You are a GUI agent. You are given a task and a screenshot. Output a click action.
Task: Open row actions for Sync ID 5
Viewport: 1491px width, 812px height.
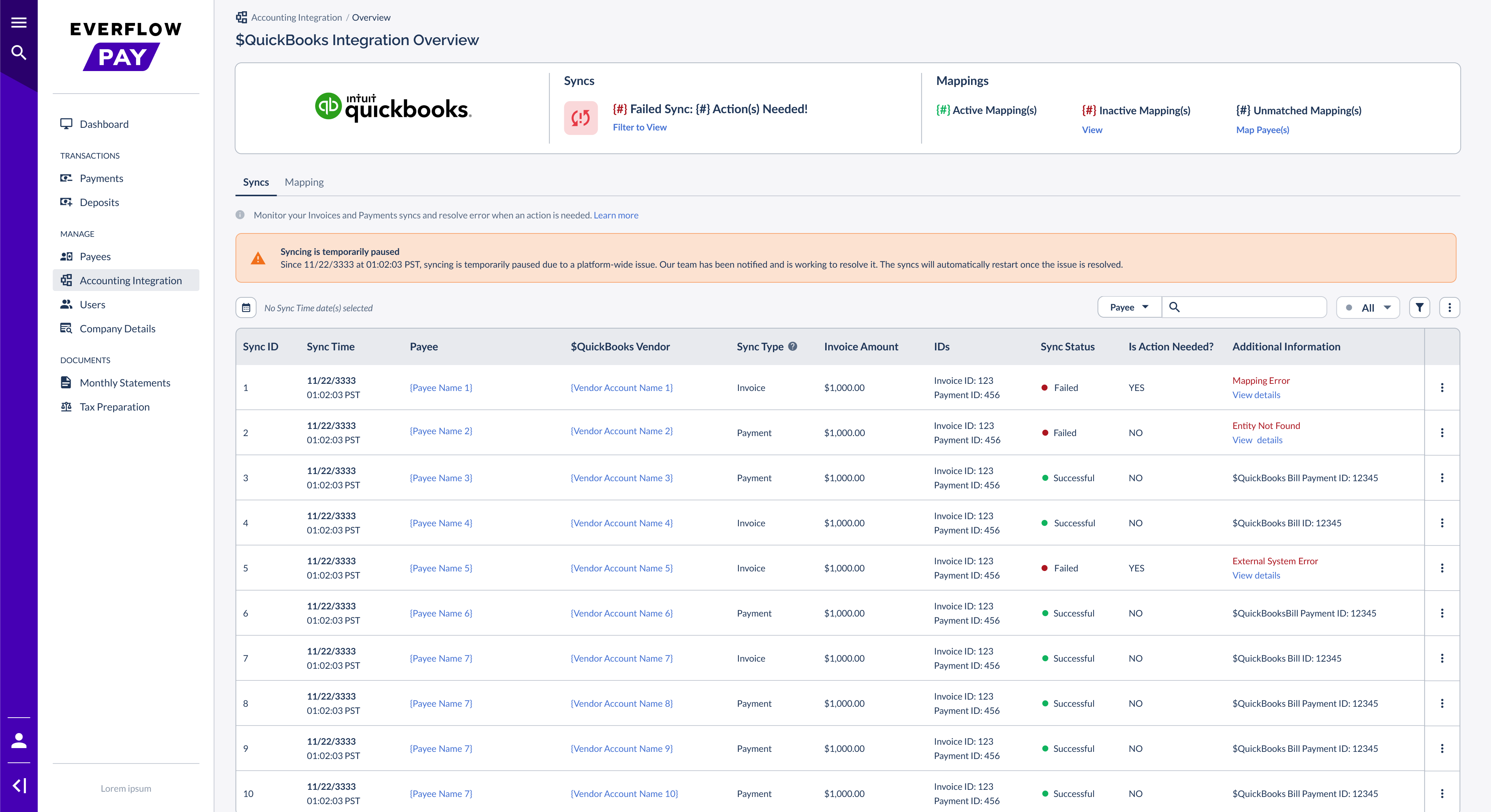[1442, 568]
